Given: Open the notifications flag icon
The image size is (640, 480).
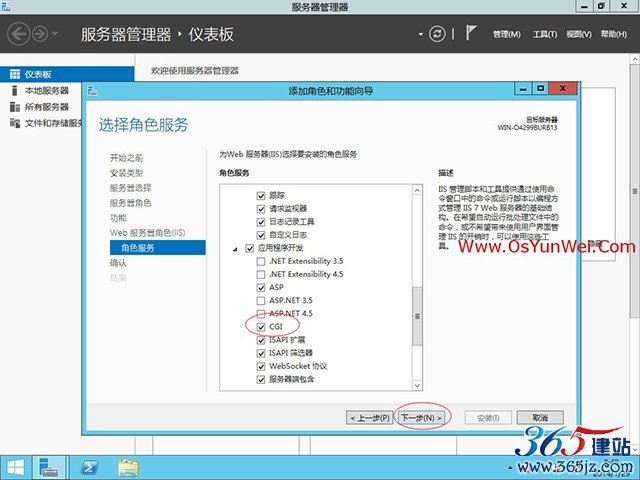Looking at the screenshot, I should coord(471,33).
